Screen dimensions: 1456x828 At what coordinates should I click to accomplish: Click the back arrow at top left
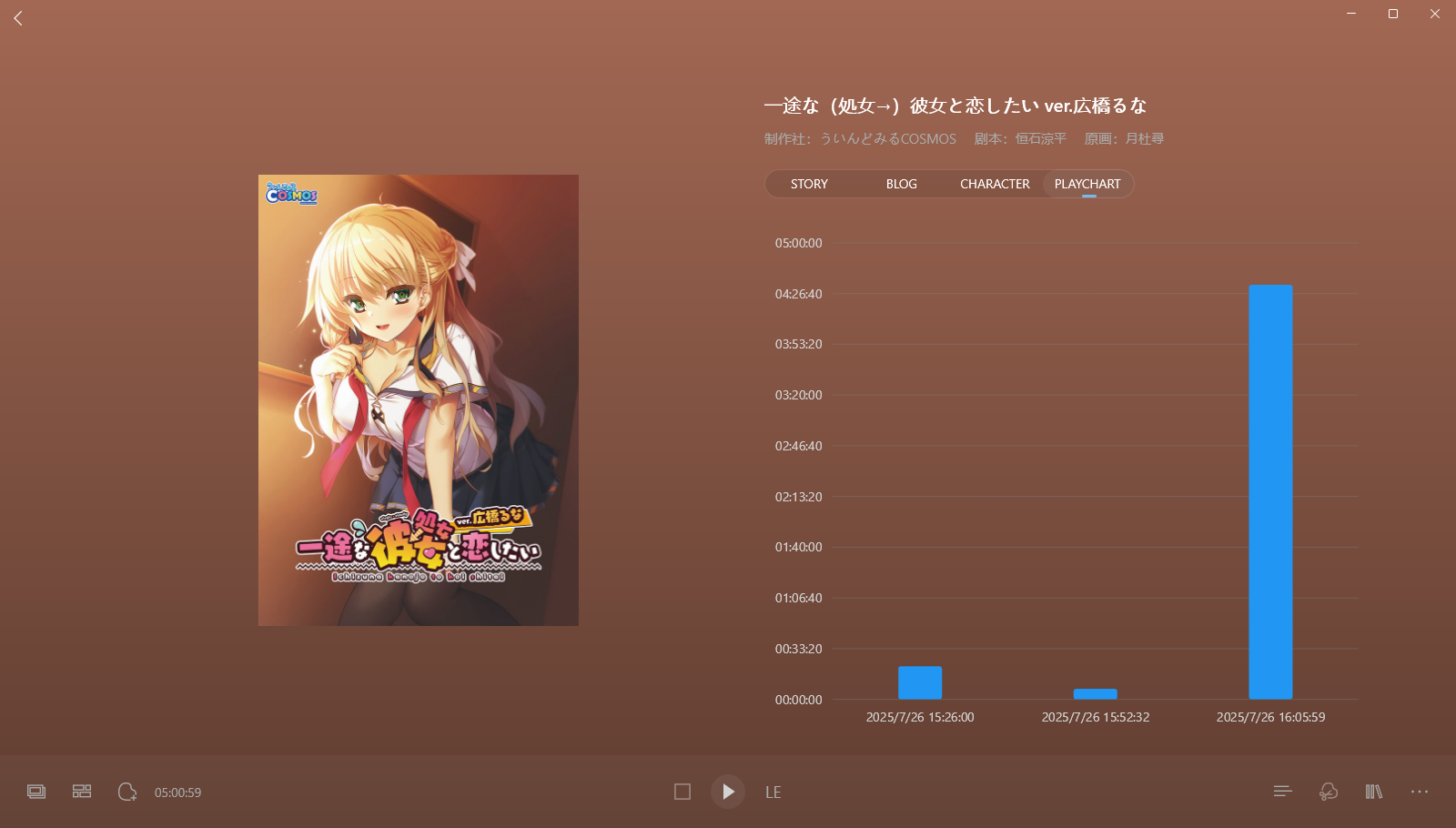tap(18, 18)
